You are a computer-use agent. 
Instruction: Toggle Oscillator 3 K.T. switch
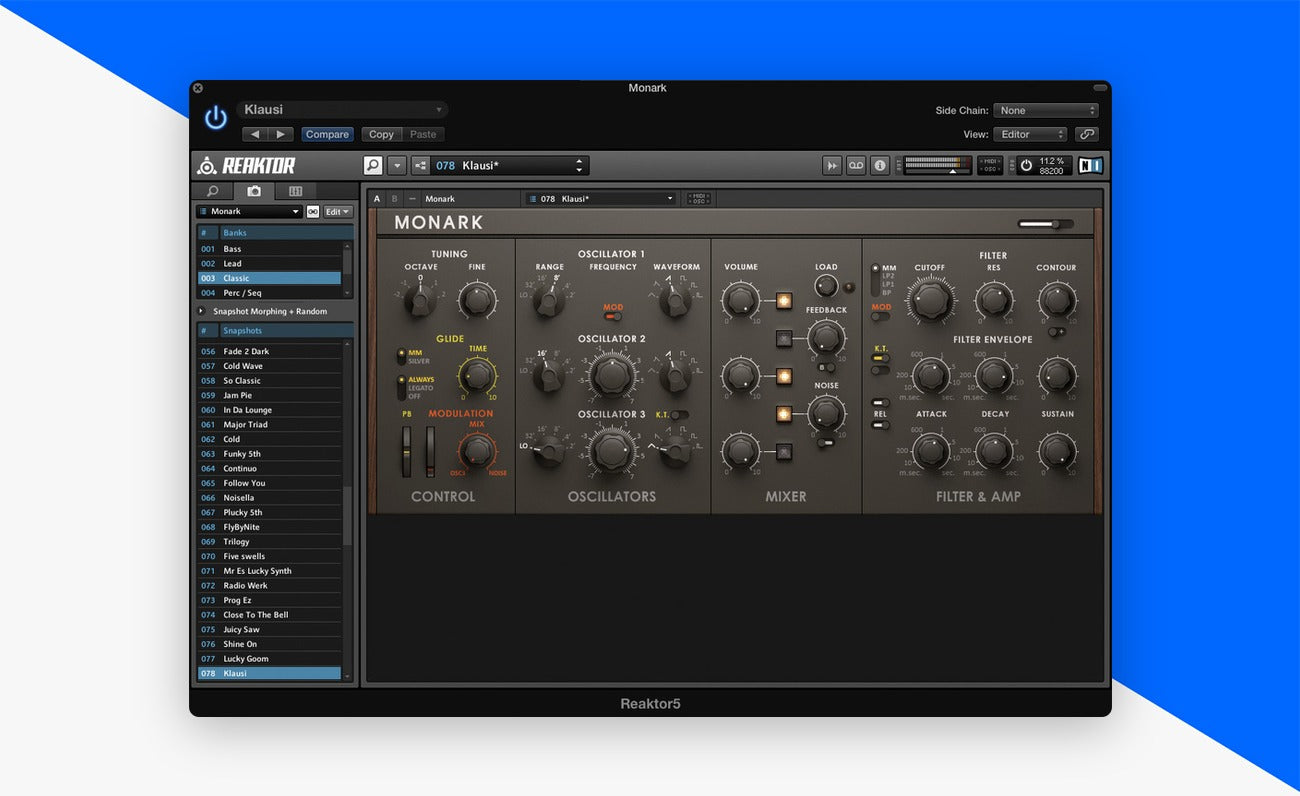(x=680, y=414)
